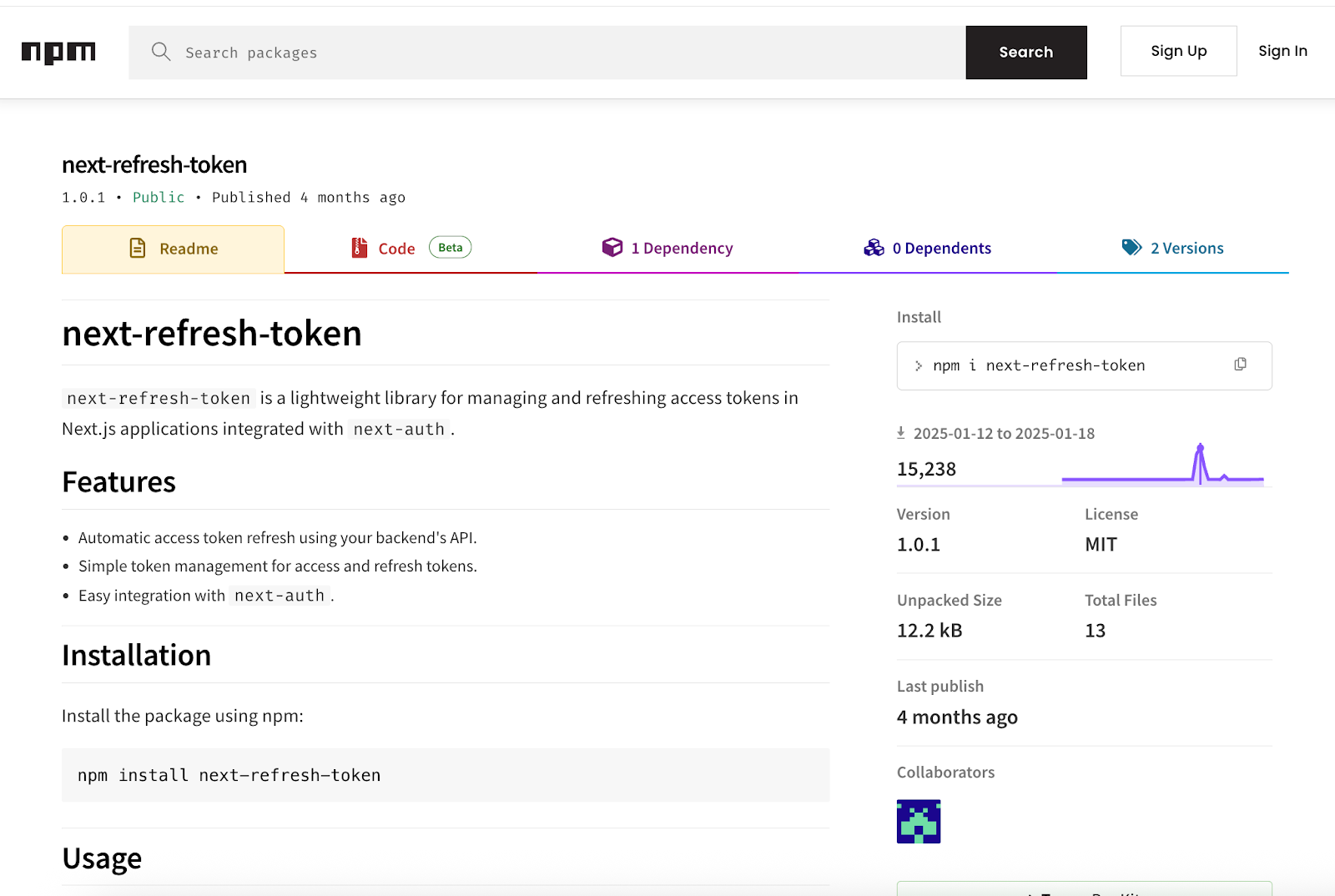Click the License value MIT
The image size is (1335, 896).
1101,545
